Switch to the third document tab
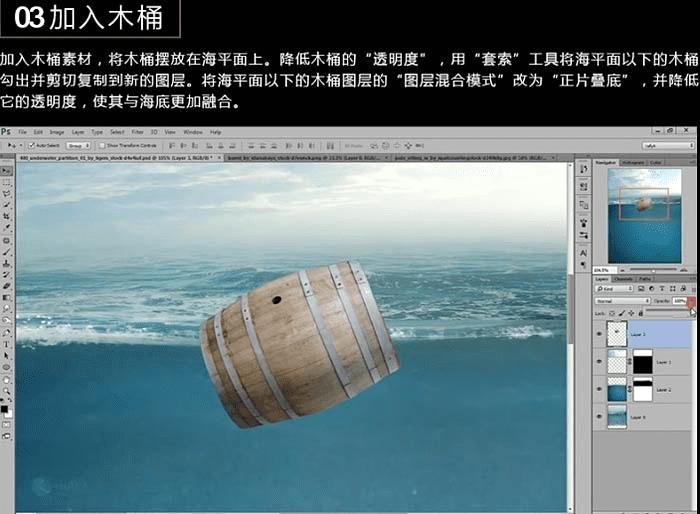This screenshot has width=700, height=514. click(x=473, y=158)
